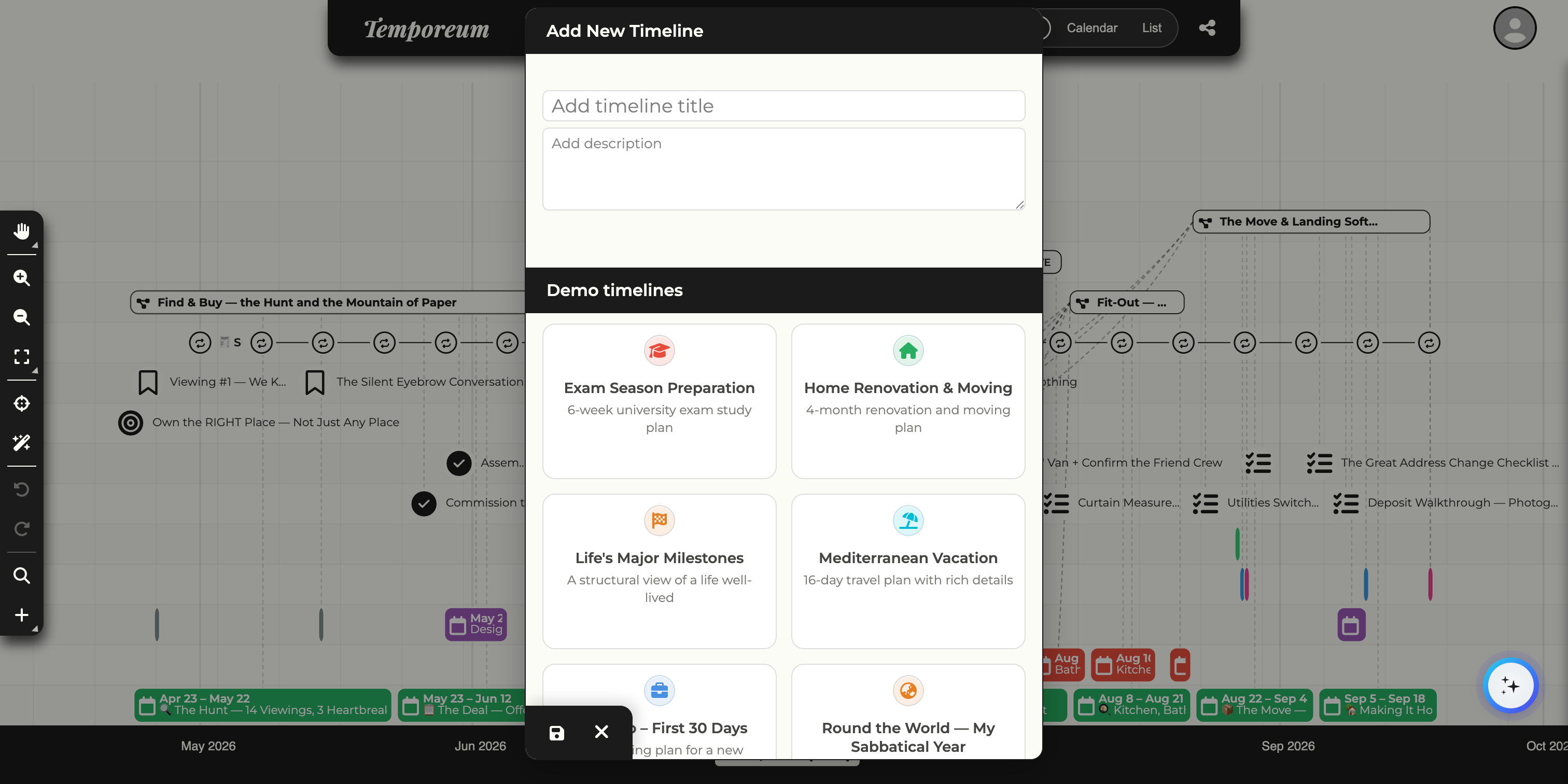Click bookmark icon beside The Silent Eyebrow Conversation
1568x784 pixels.
pyautogui.click(x=315, y=382)
